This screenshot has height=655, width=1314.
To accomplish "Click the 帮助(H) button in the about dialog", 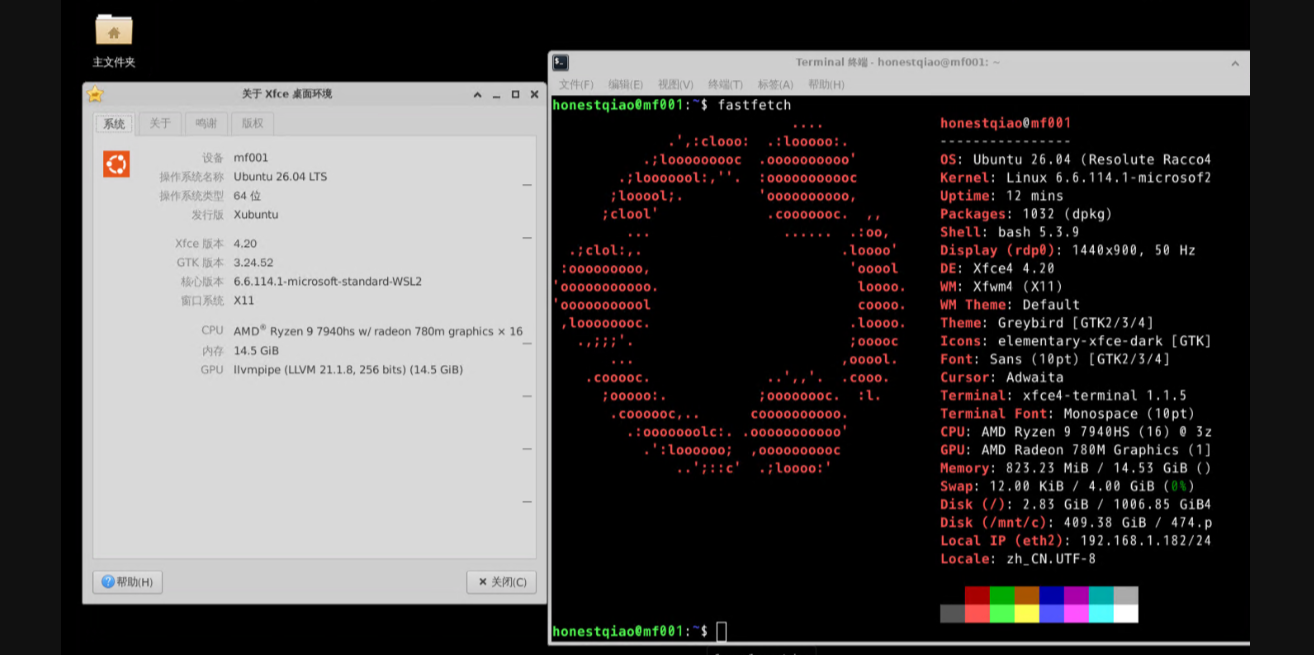I will (128, 582).
